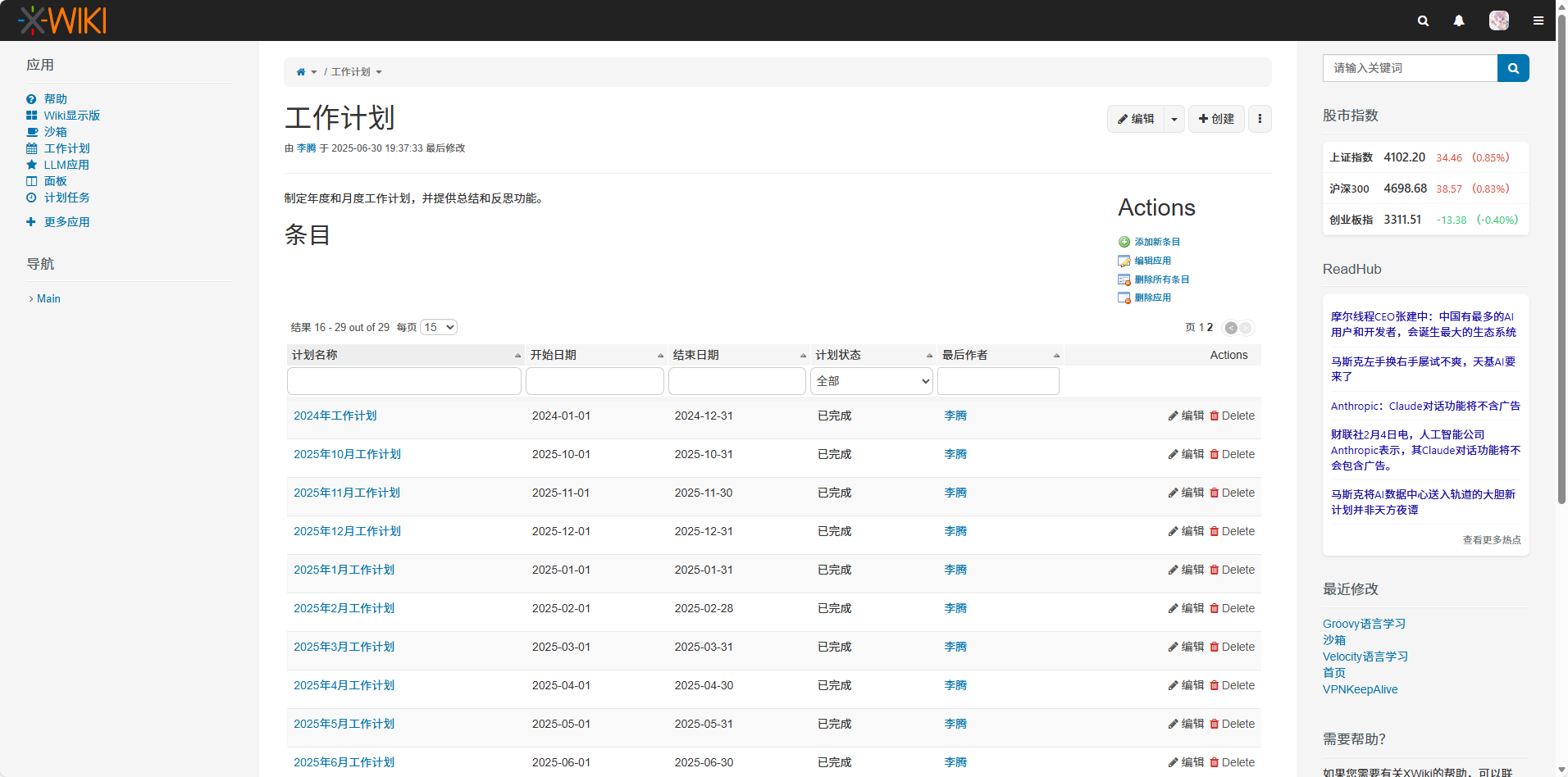Open the per-page results dropdown
Image resolution: width=1568 pixels, height=777 pixels.
(x=439, y=327)
